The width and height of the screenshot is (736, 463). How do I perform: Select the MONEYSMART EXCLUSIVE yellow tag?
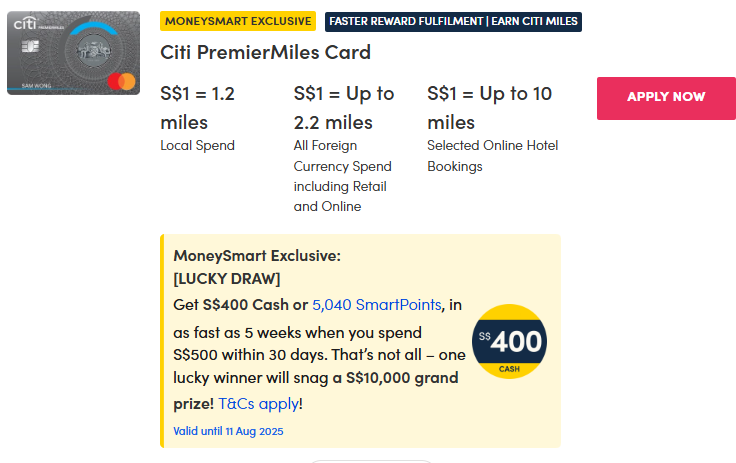pos(238,21)
